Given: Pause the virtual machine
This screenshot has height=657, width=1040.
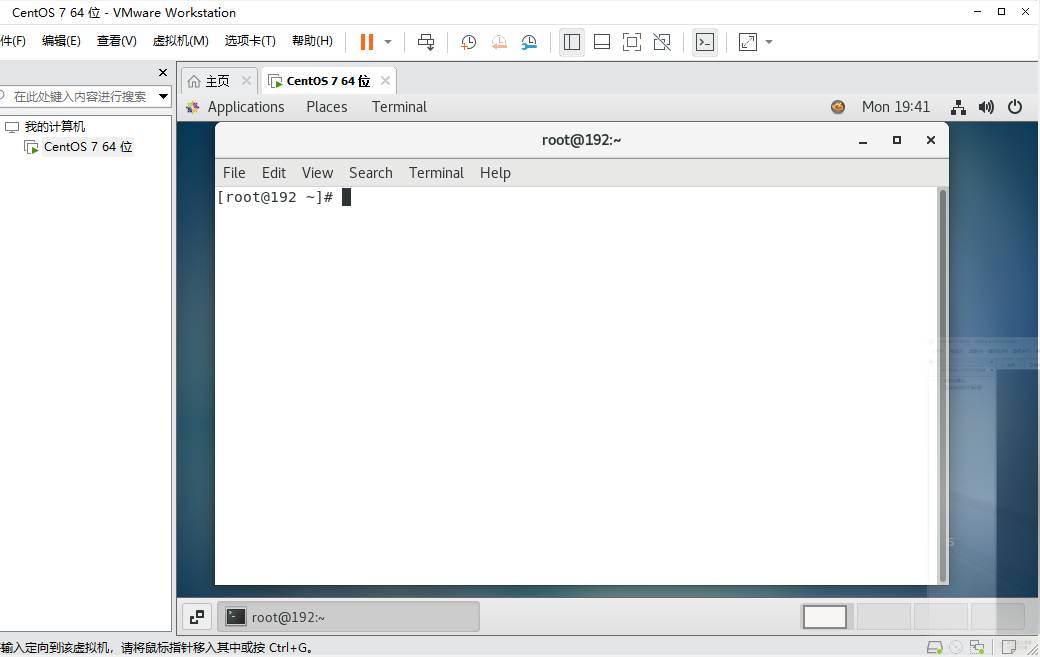Looking at the screenshot, I should [367, 42].
